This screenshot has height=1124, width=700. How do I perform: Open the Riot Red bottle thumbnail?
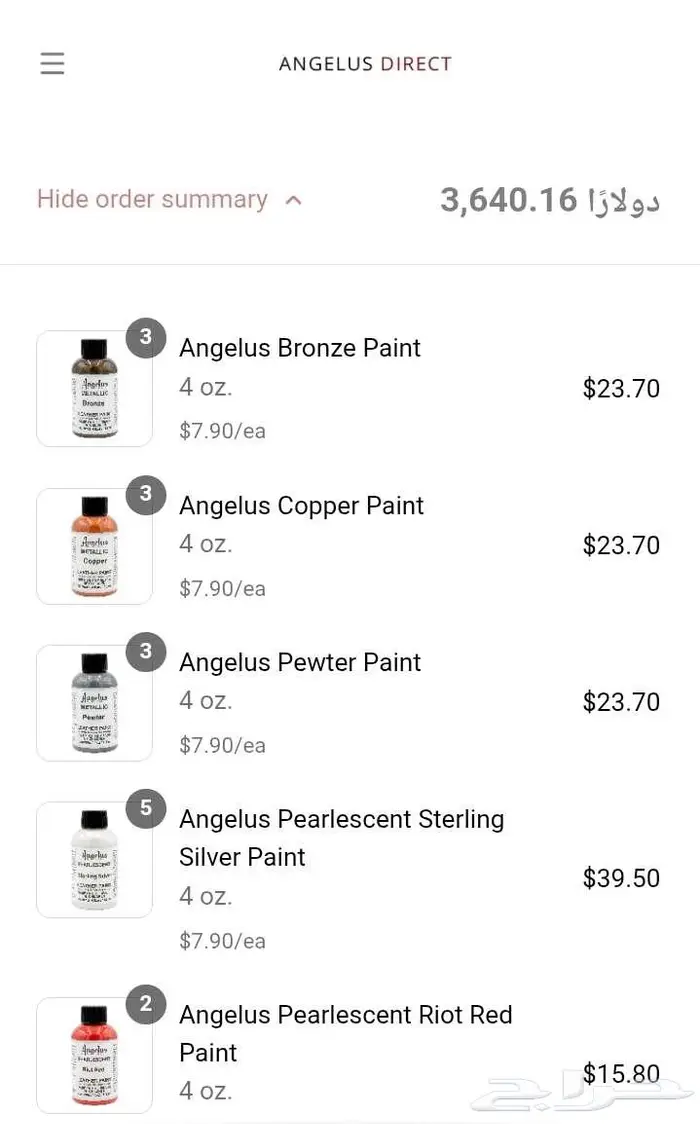[x=94, y=1056]
